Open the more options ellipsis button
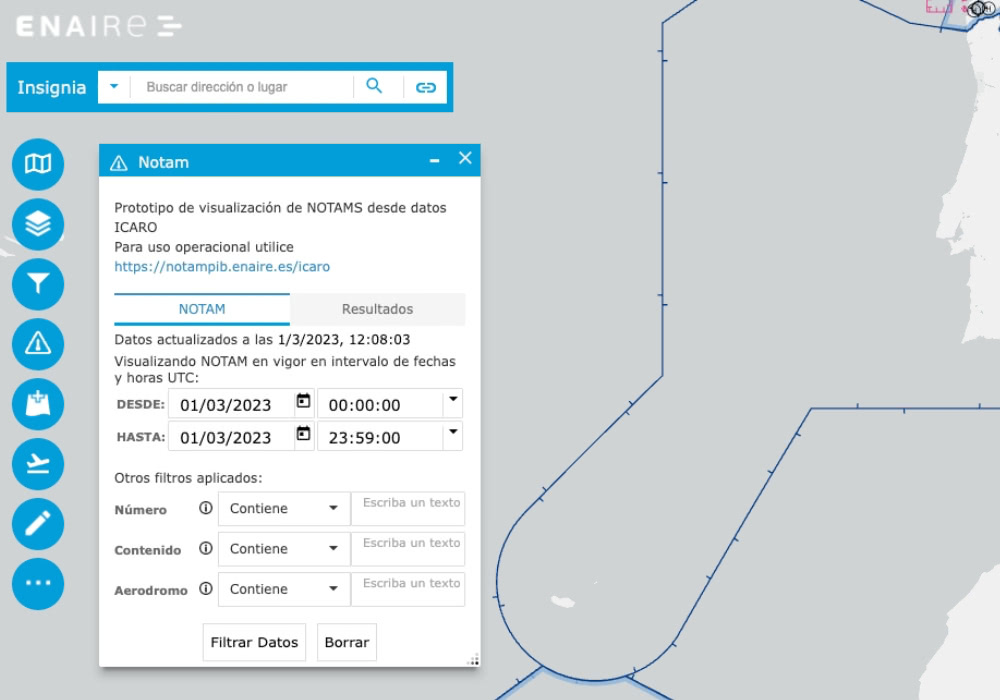 [38, 584]
